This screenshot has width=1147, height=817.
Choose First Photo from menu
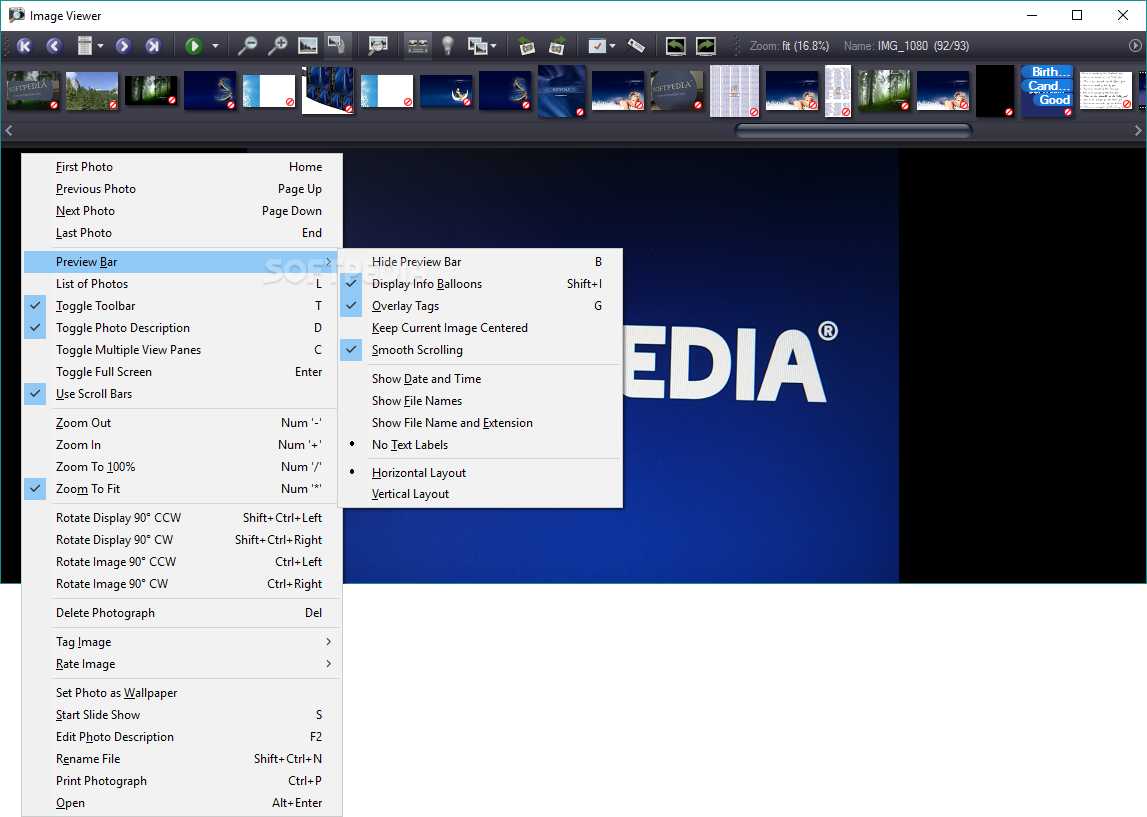point(181,167)
